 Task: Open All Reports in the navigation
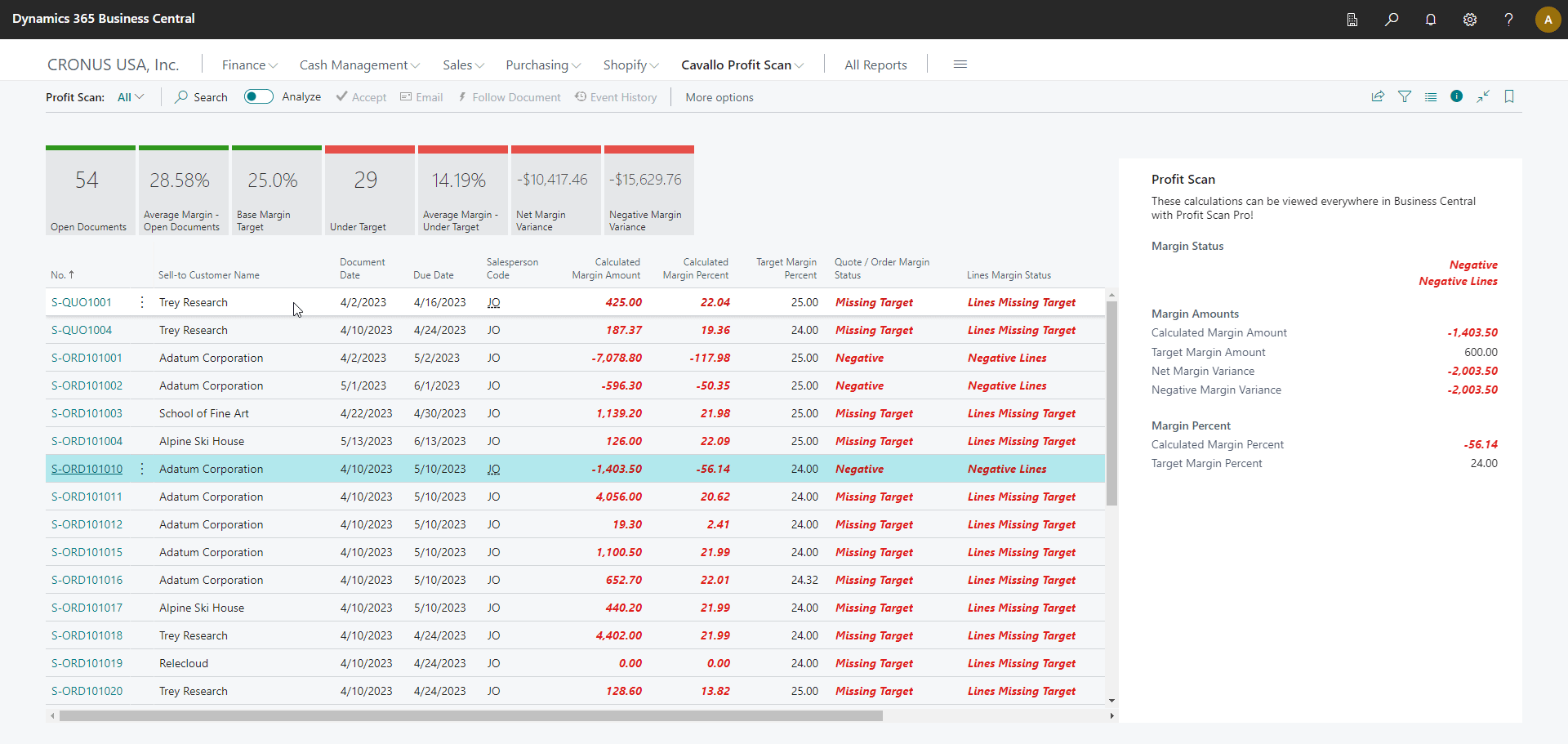(875, 65)
